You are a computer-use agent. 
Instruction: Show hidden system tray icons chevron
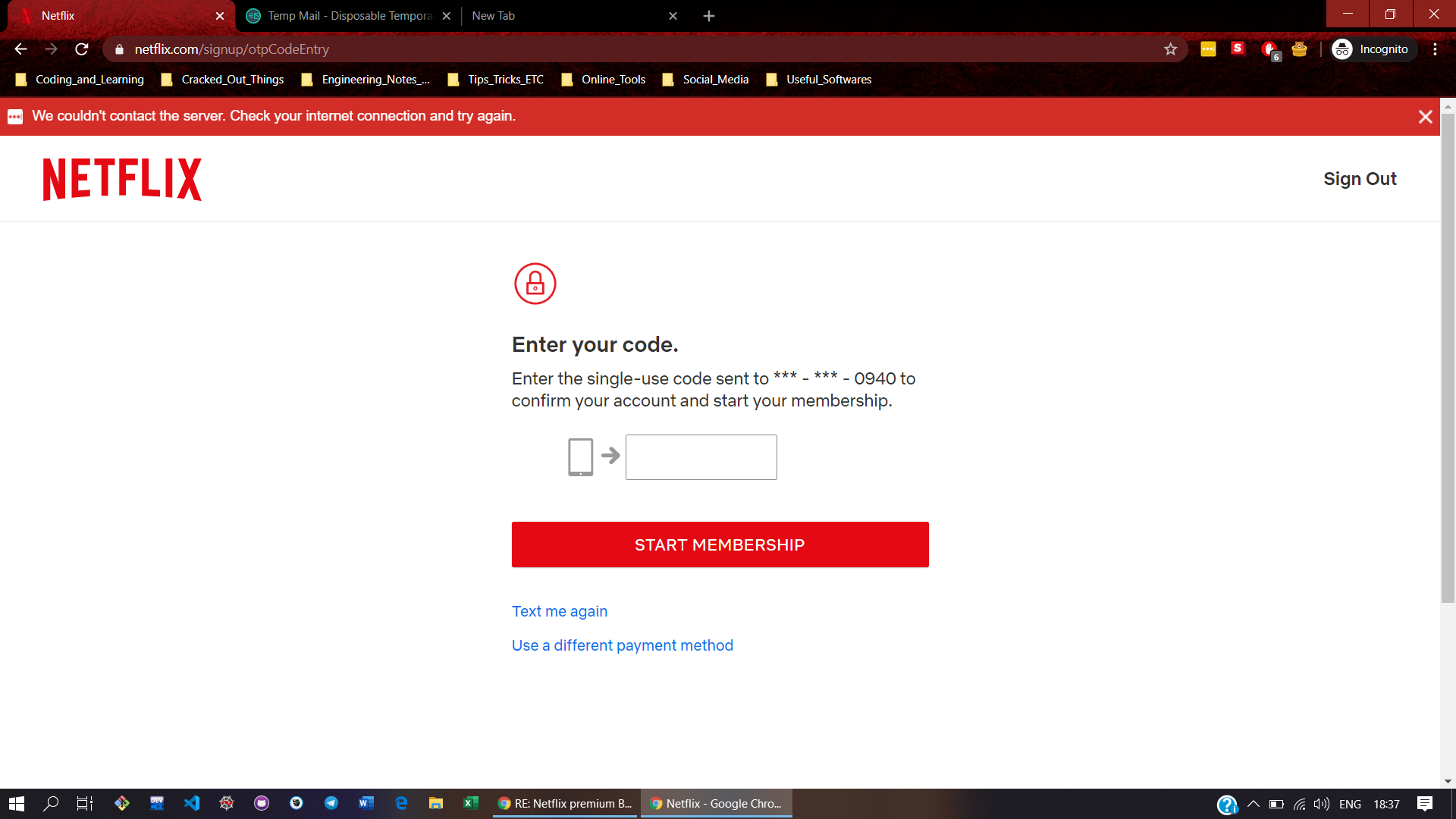coord(1253,804)
